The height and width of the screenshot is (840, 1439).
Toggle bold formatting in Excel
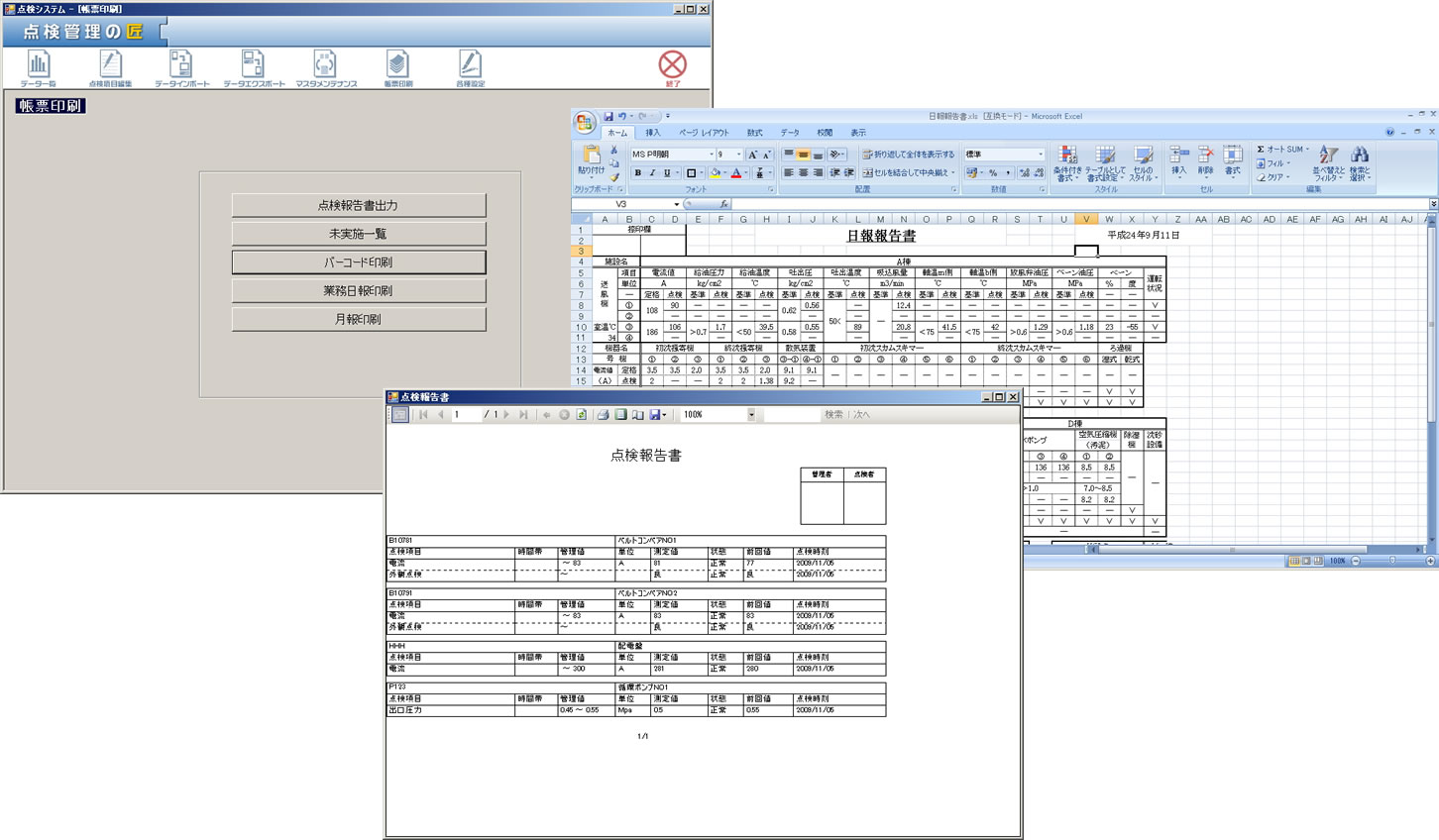tap(637, 173)
